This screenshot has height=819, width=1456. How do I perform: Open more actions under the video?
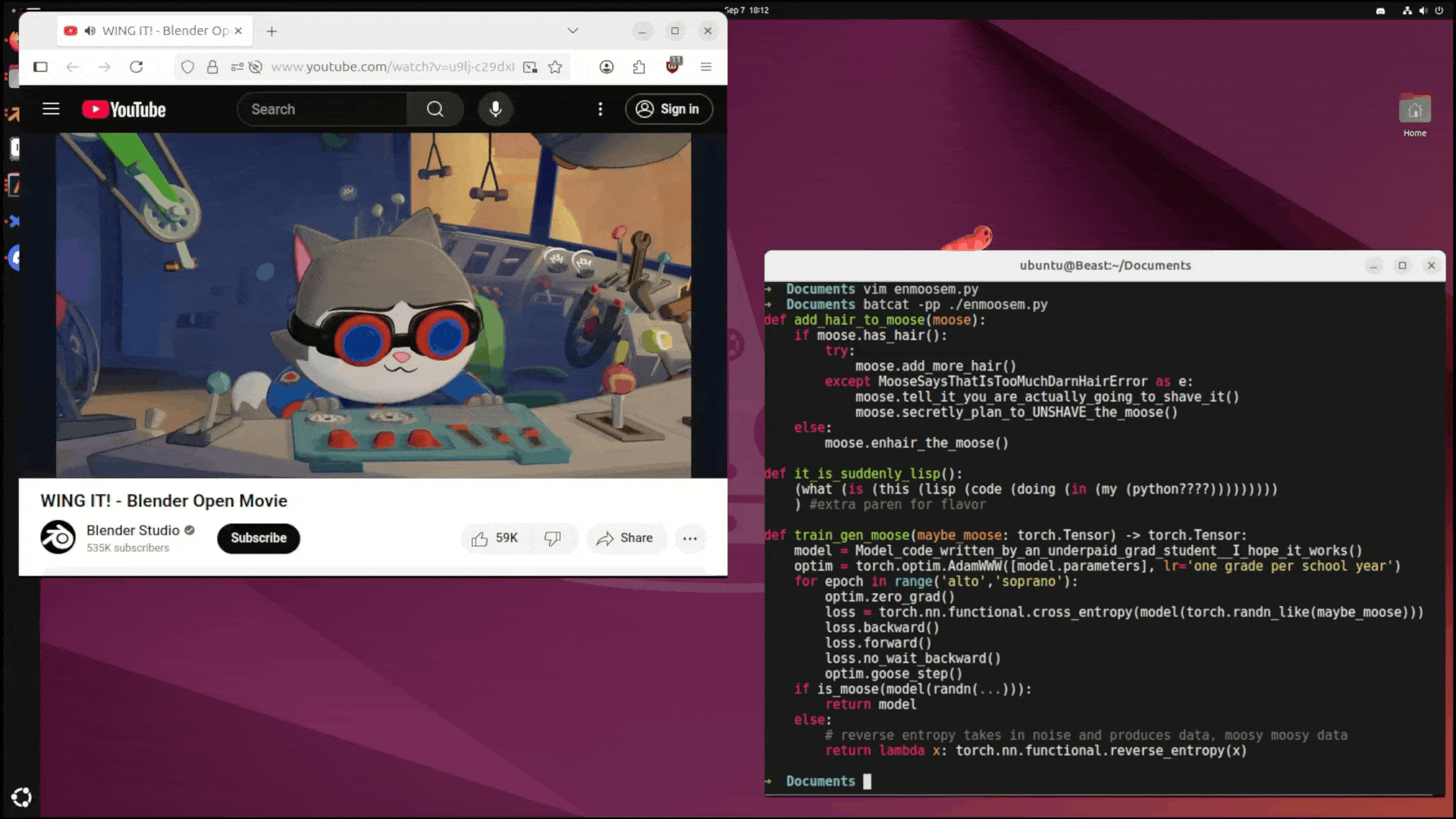(690, 538)
